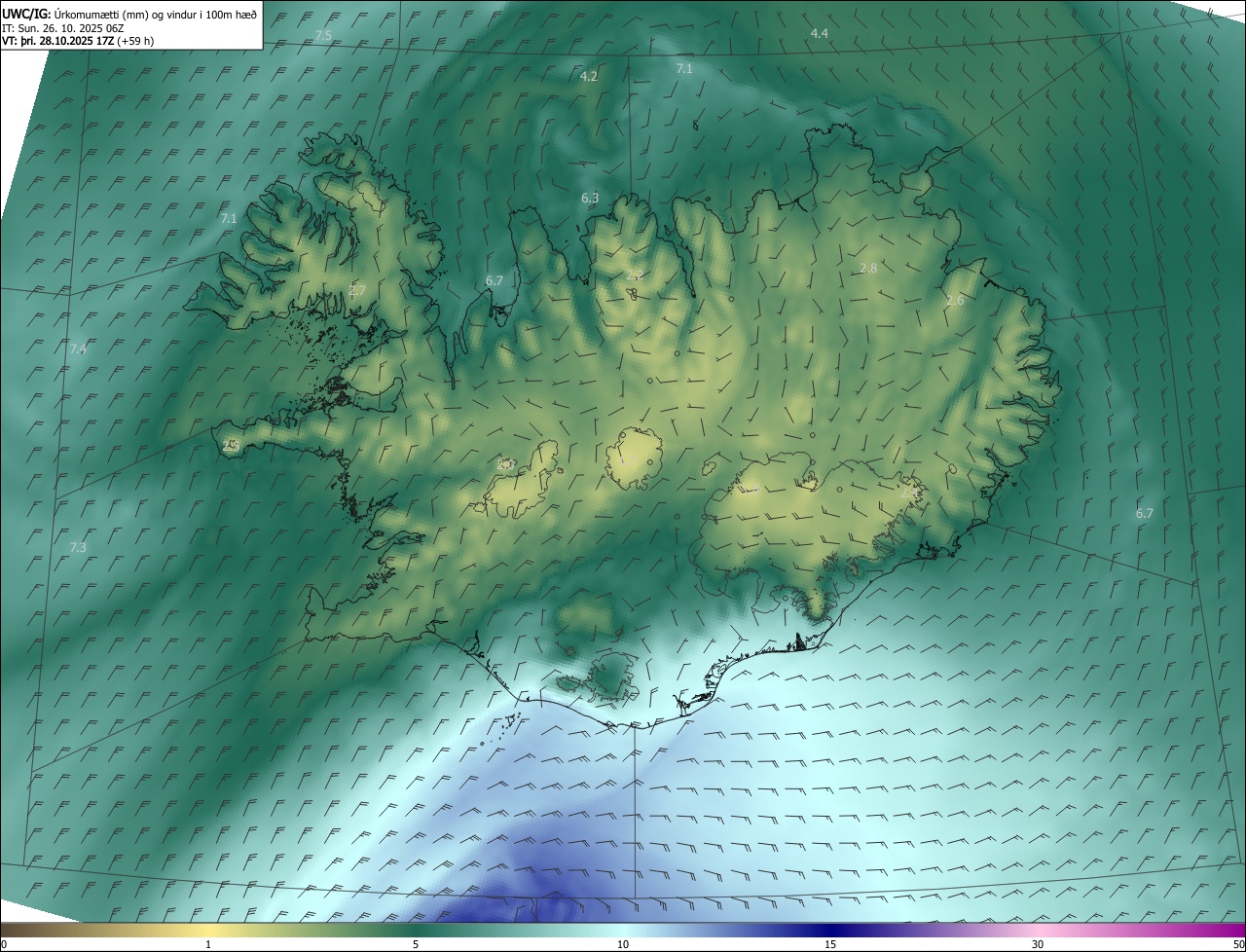Click the yellow segment of the color bar
The height and width of the screenshot is (952, 1246).
(209, 931)
